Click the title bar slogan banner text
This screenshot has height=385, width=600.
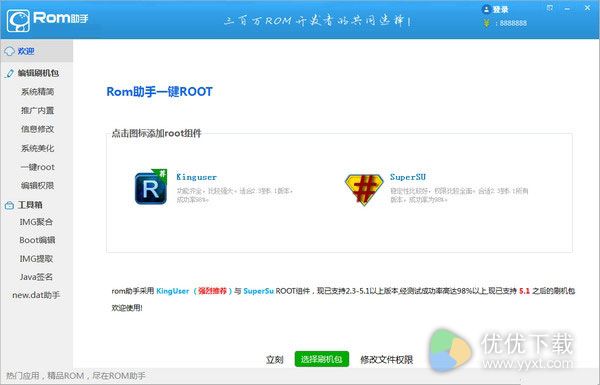(x=317, y=21)
